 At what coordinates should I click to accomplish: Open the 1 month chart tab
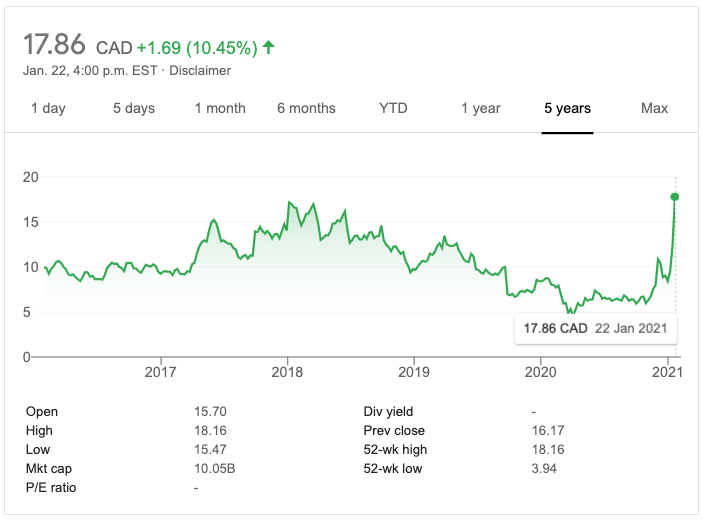tap(220, 108)
